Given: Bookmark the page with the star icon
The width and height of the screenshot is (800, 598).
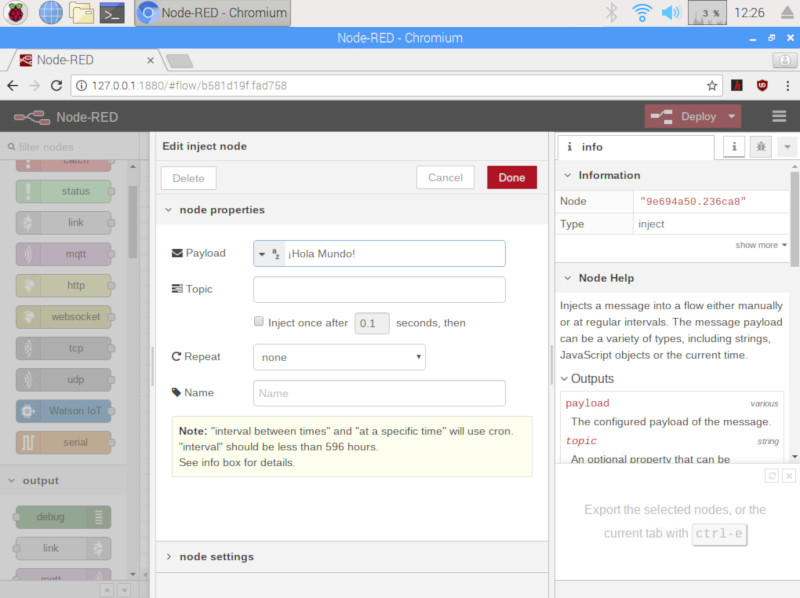Looking at the screenshot, I should 712,86.
